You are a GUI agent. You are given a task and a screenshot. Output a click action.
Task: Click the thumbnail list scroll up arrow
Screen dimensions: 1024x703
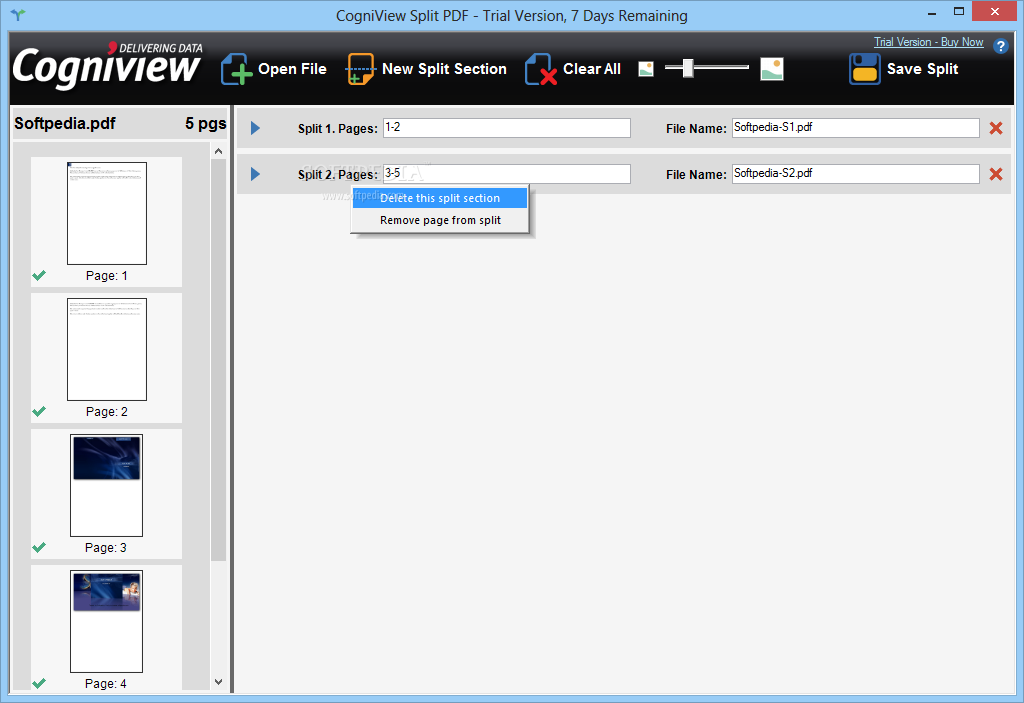pos(219,152)
